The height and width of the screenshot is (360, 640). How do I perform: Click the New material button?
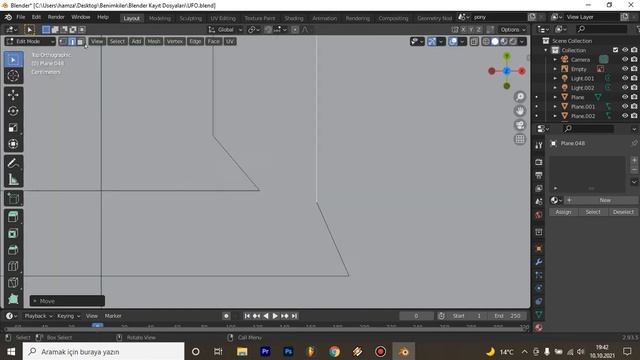pyautogui.click(x=605, y=200)
